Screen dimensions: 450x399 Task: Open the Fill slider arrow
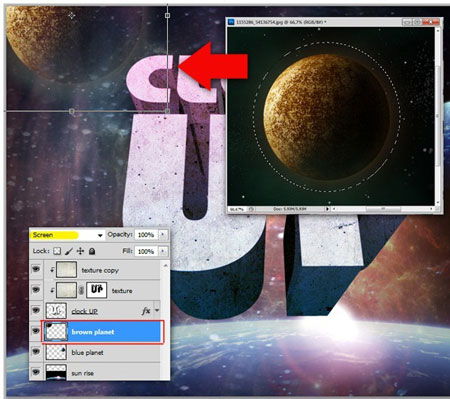click(163, 251)
